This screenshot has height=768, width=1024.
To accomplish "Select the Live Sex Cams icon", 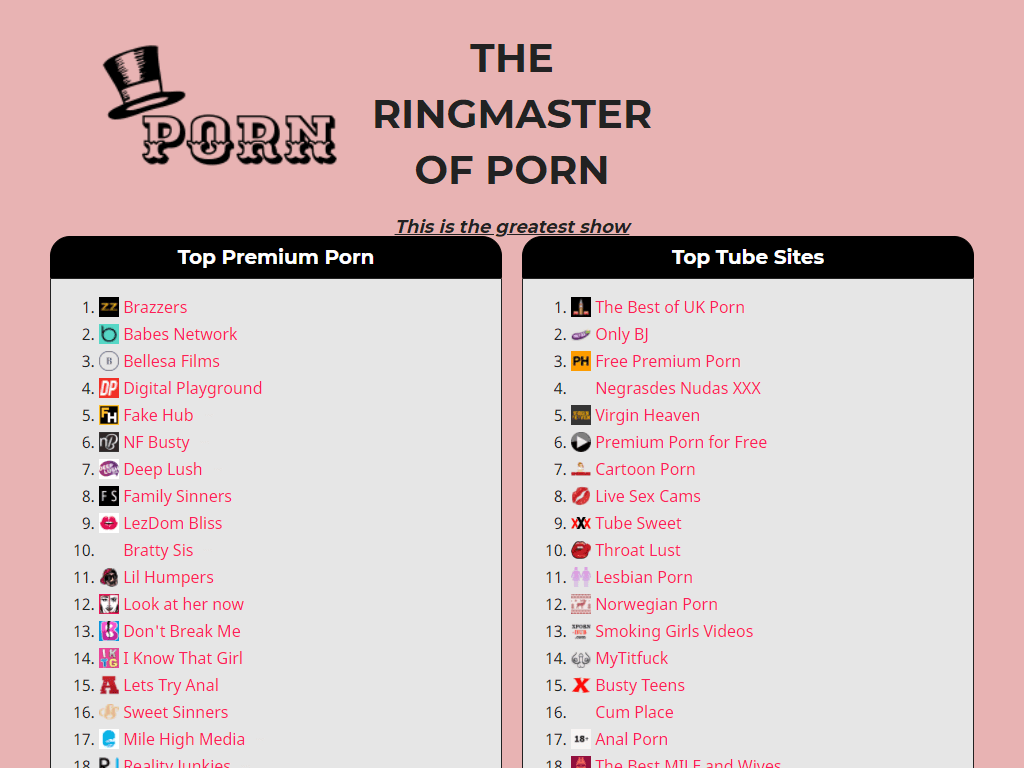I will click(581, 496).
